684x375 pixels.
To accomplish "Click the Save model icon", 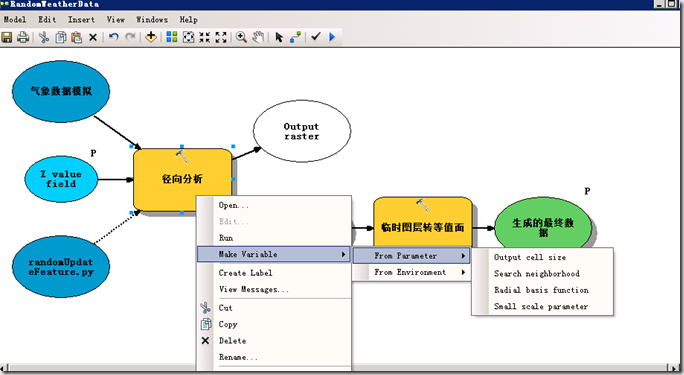I will [7, 37].
